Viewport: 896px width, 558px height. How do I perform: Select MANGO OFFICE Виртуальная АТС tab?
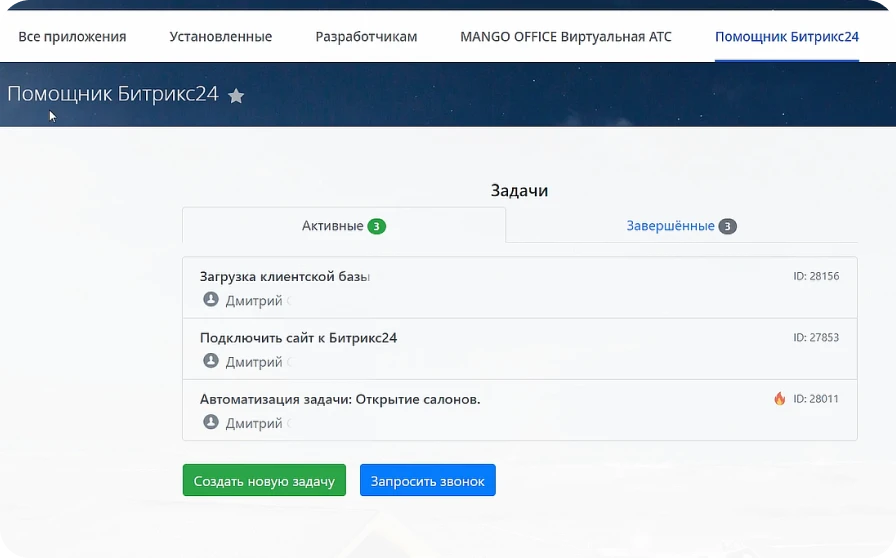point(566,37)
